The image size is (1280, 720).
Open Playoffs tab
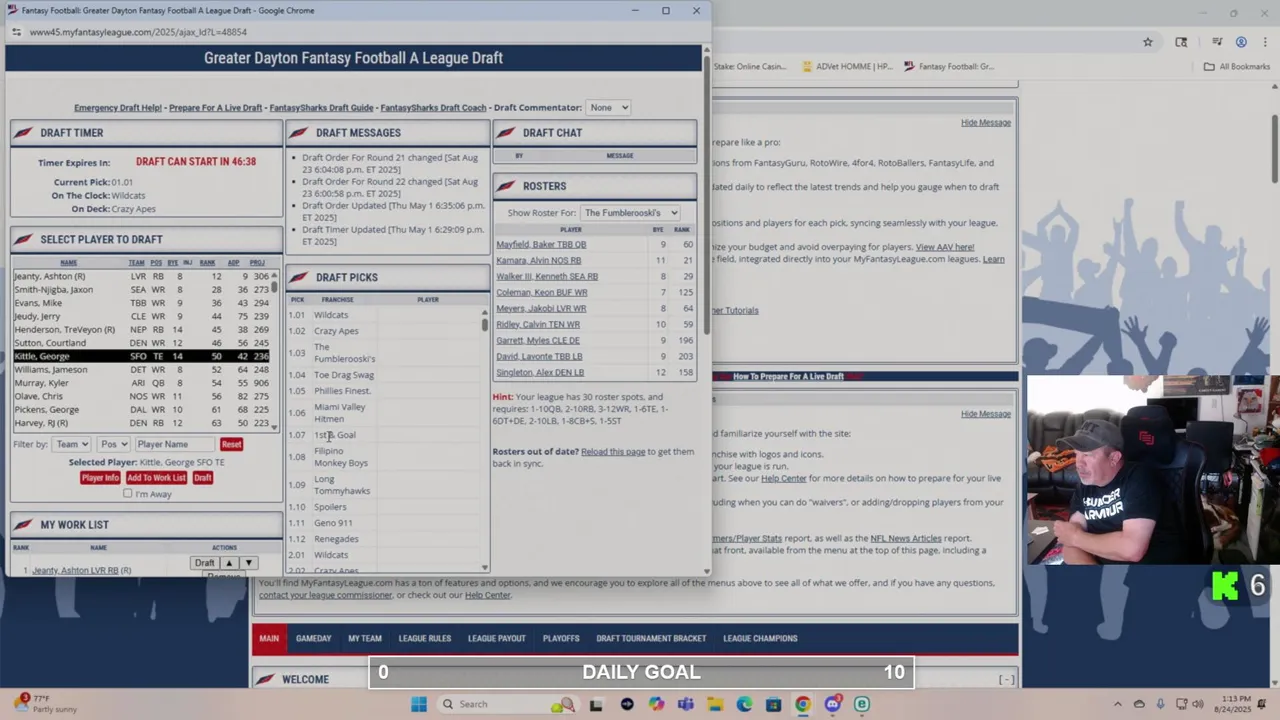pos(561,638)
